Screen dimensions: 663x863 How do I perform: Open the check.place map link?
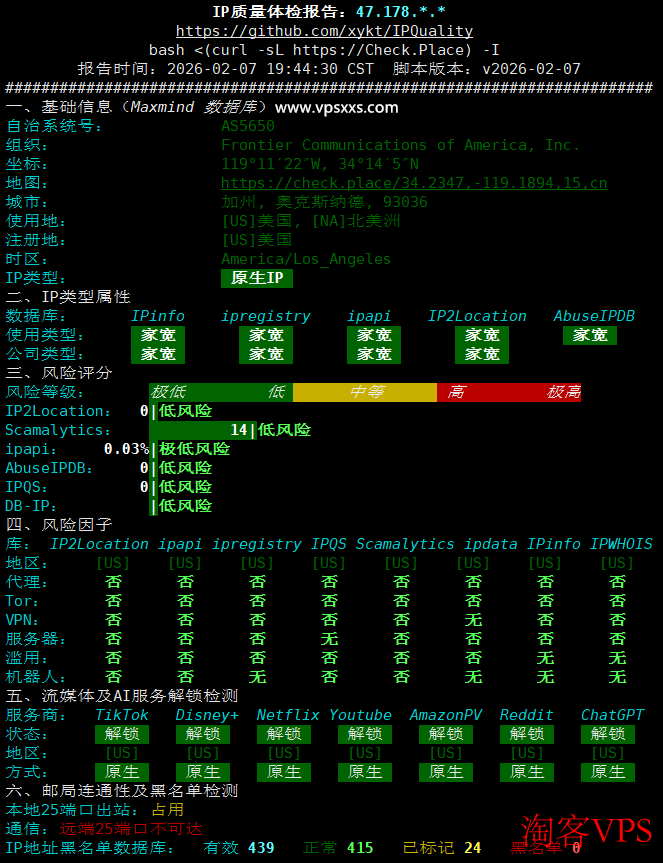click(413, 183)
